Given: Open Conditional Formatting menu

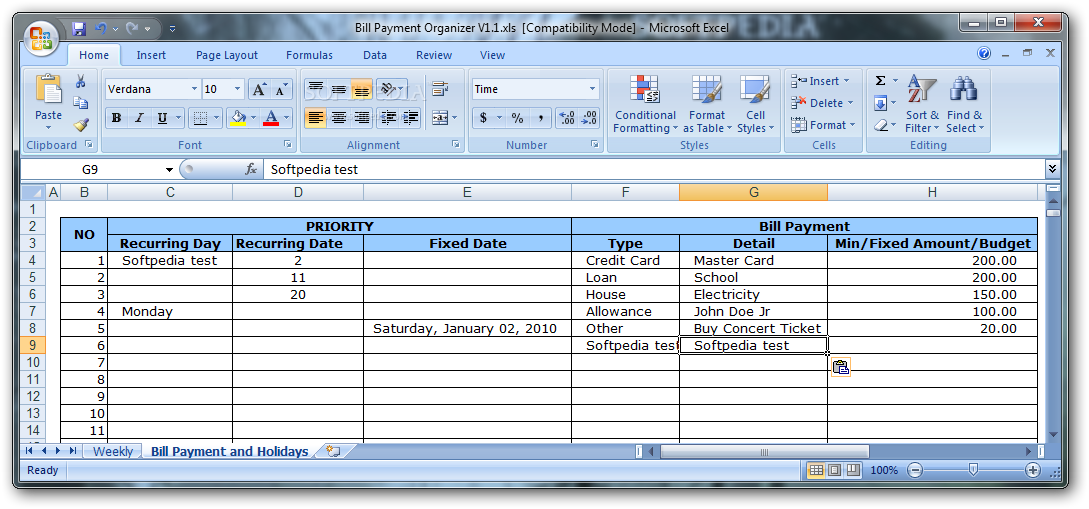Looking at the screenshot, I should [x=645, y=103].
